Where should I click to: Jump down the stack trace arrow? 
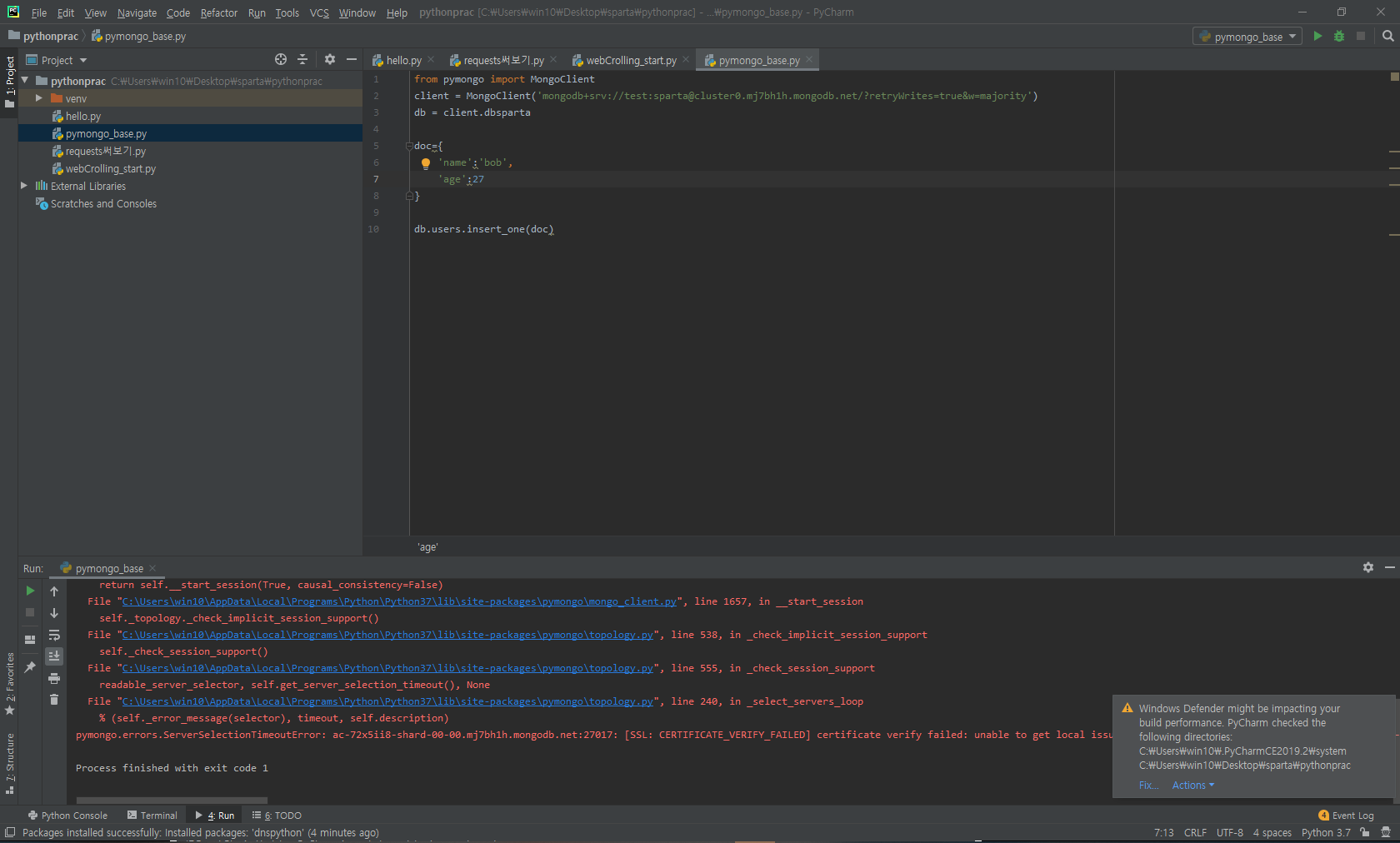pyautogui.click(x=54, y=613)
